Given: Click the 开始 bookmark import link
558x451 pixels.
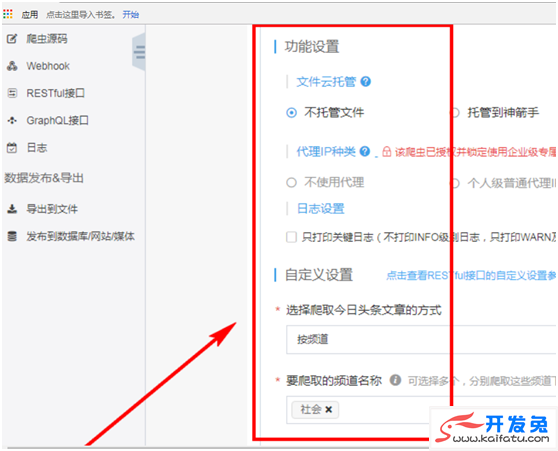Looking at the screenshot, I should coord(131,15).
